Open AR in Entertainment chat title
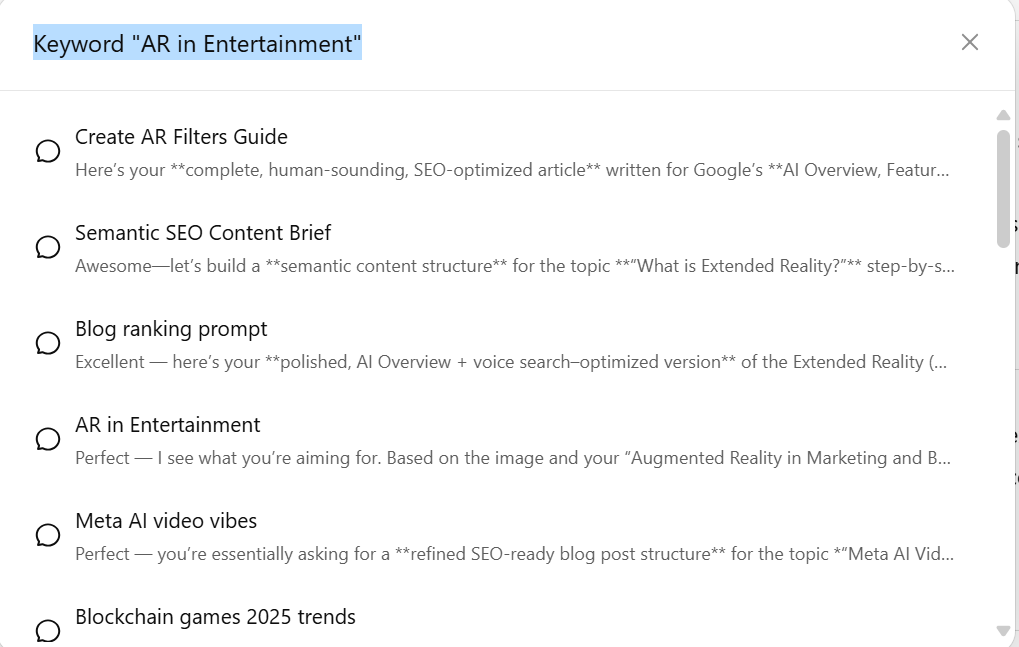The width and height of the screenshot is (1019, 647). [167, 425]
